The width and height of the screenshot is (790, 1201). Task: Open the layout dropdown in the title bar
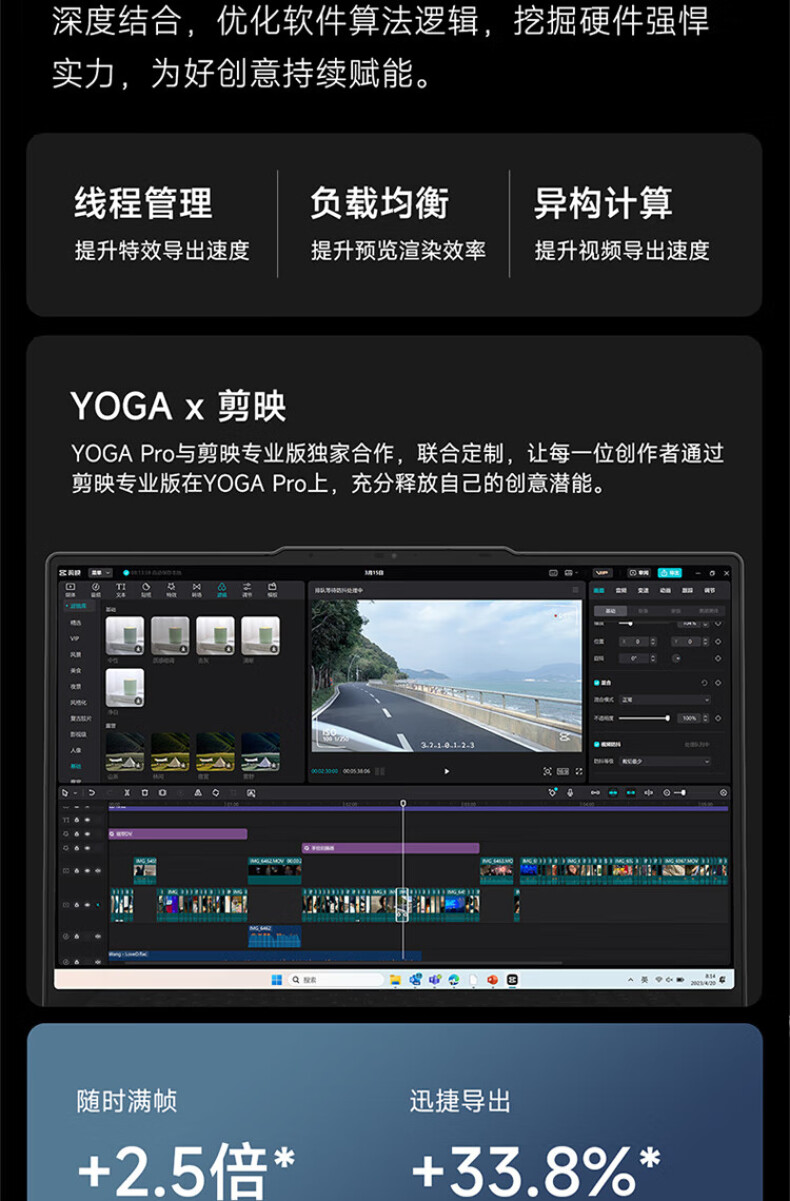[571, 573]
